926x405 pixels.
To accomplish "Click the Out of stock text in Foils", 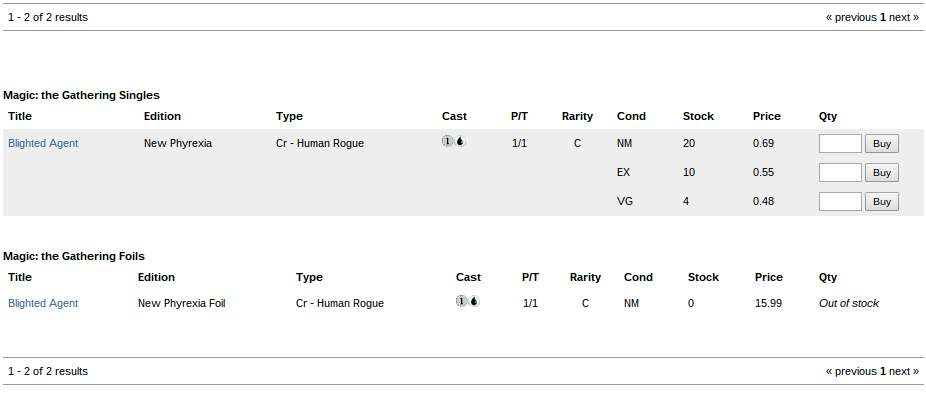I will (849, 303).
